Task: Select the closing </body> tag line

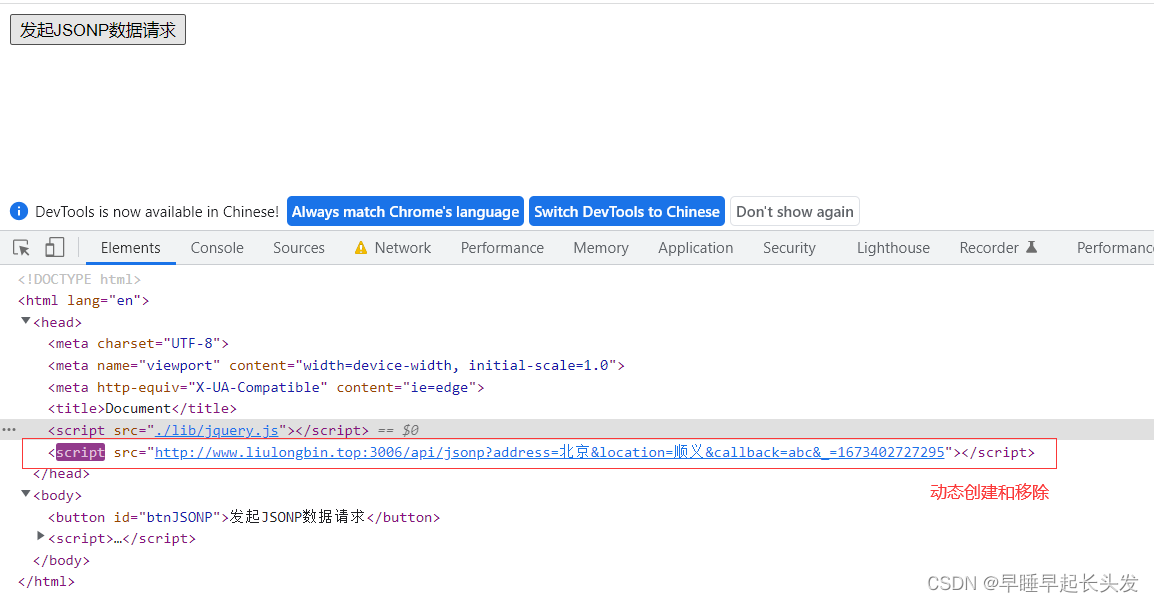Action: pyautogui.click(x=61, y=560)
